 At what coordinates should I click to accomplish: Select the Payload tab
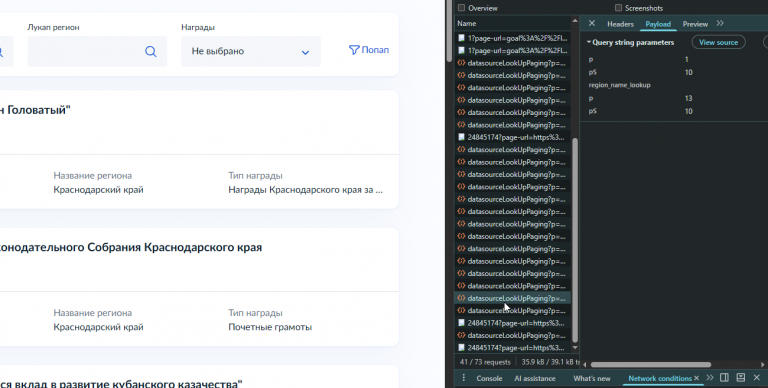(x=658, y=24)
